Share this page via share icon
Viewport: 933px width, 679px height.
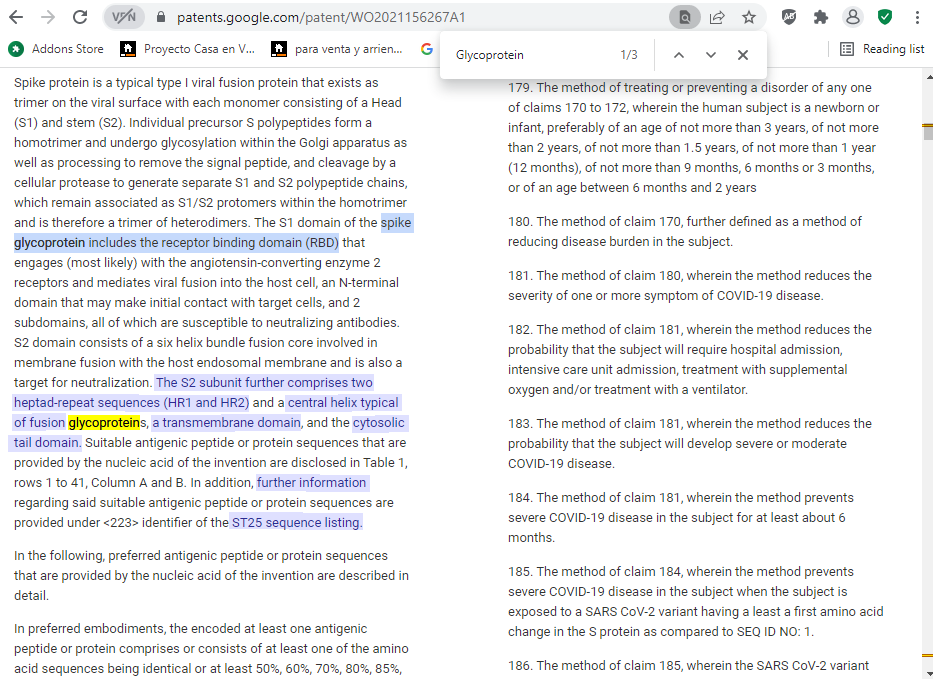point(717,17)
